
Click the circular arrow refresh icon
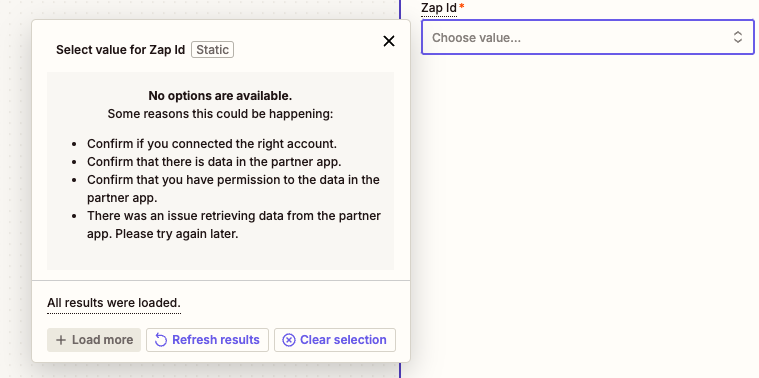click(x=161, y=340)
